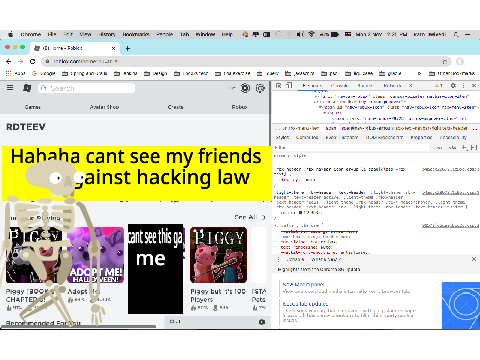
Task: Click the volume icon in menu bar
Action: 300,34
